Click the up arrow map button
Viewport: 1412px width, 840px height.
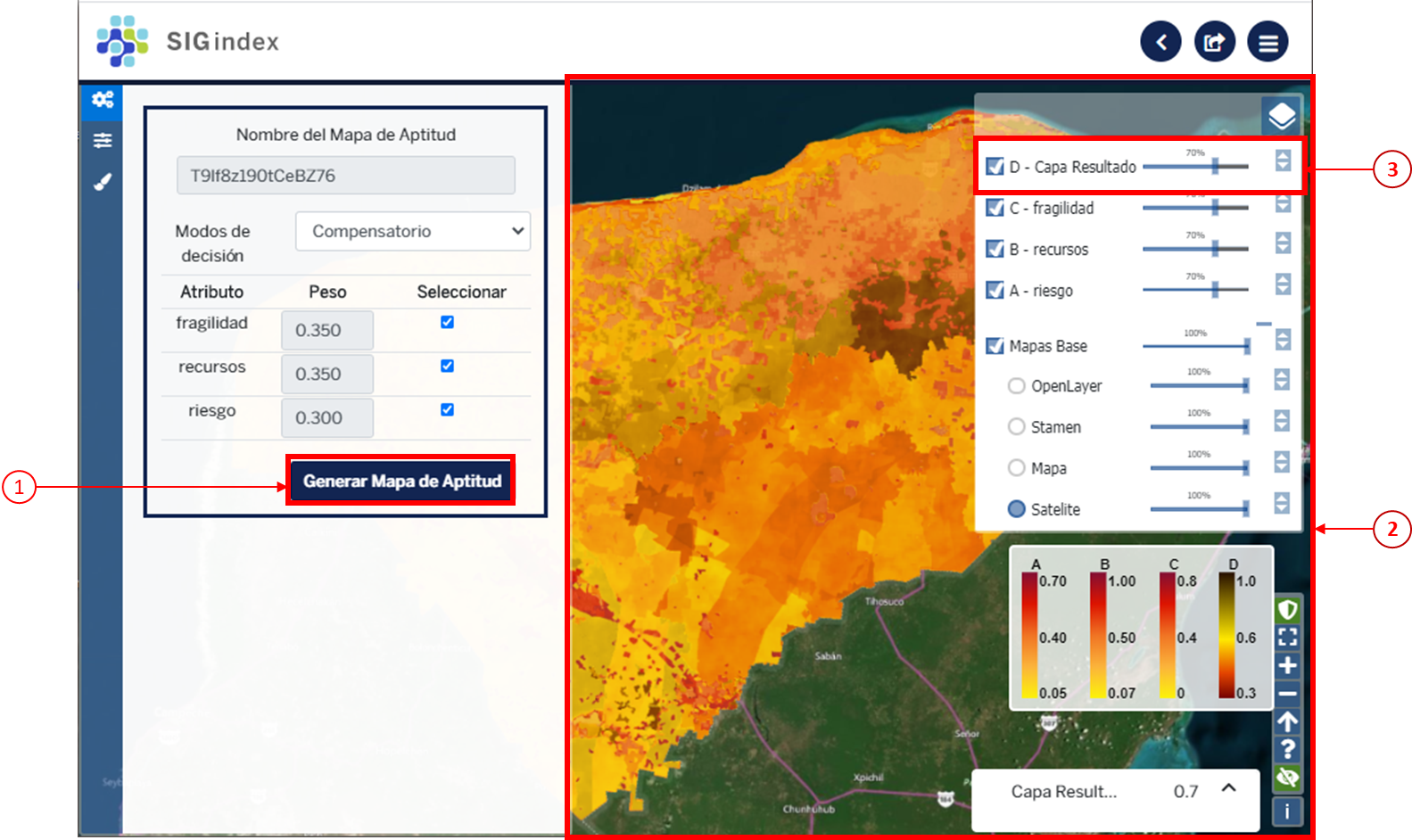coord(1287,721)
